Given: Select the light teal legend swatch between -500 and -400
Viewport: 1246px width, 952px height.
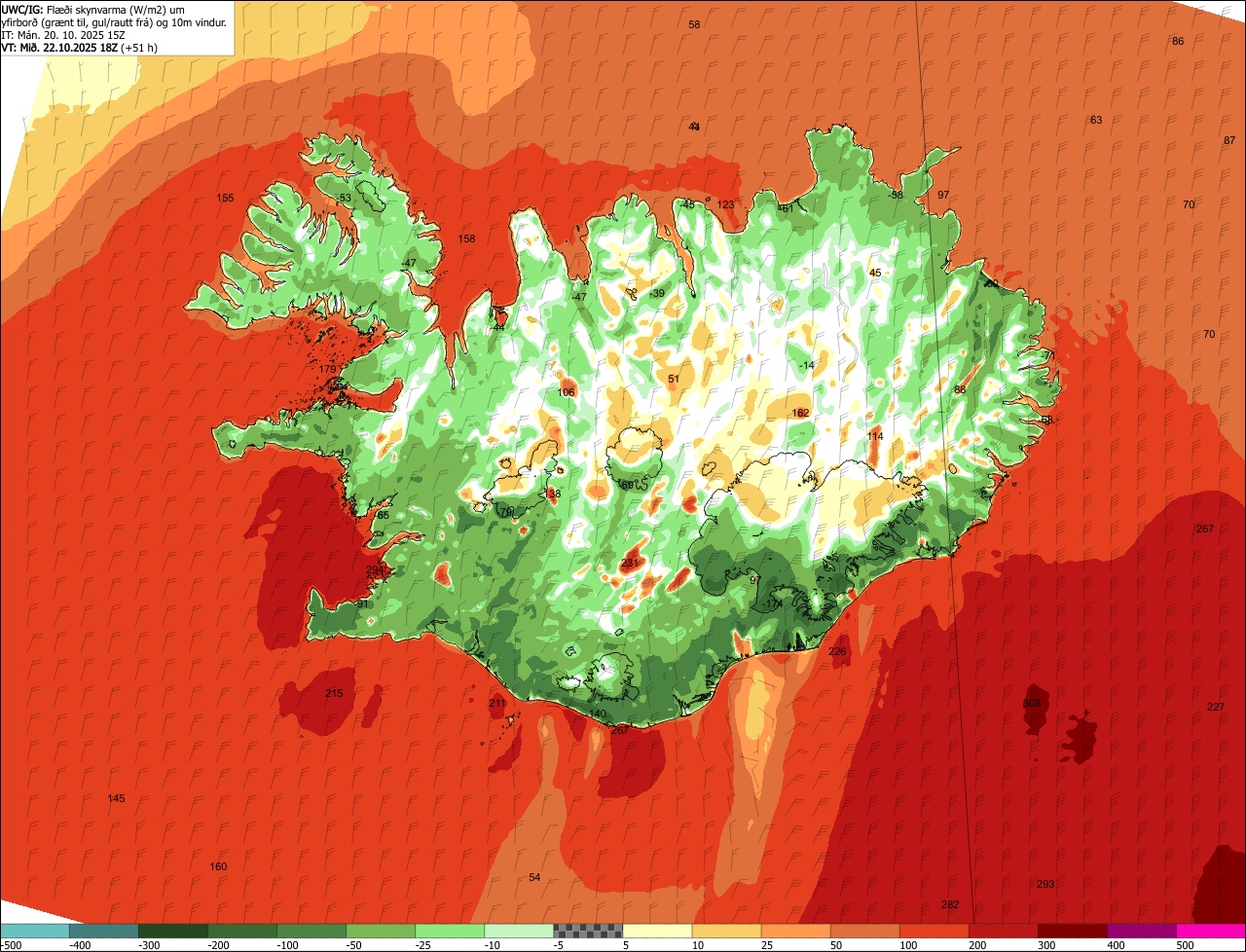Looking at the screenshot, I should 34,931.
